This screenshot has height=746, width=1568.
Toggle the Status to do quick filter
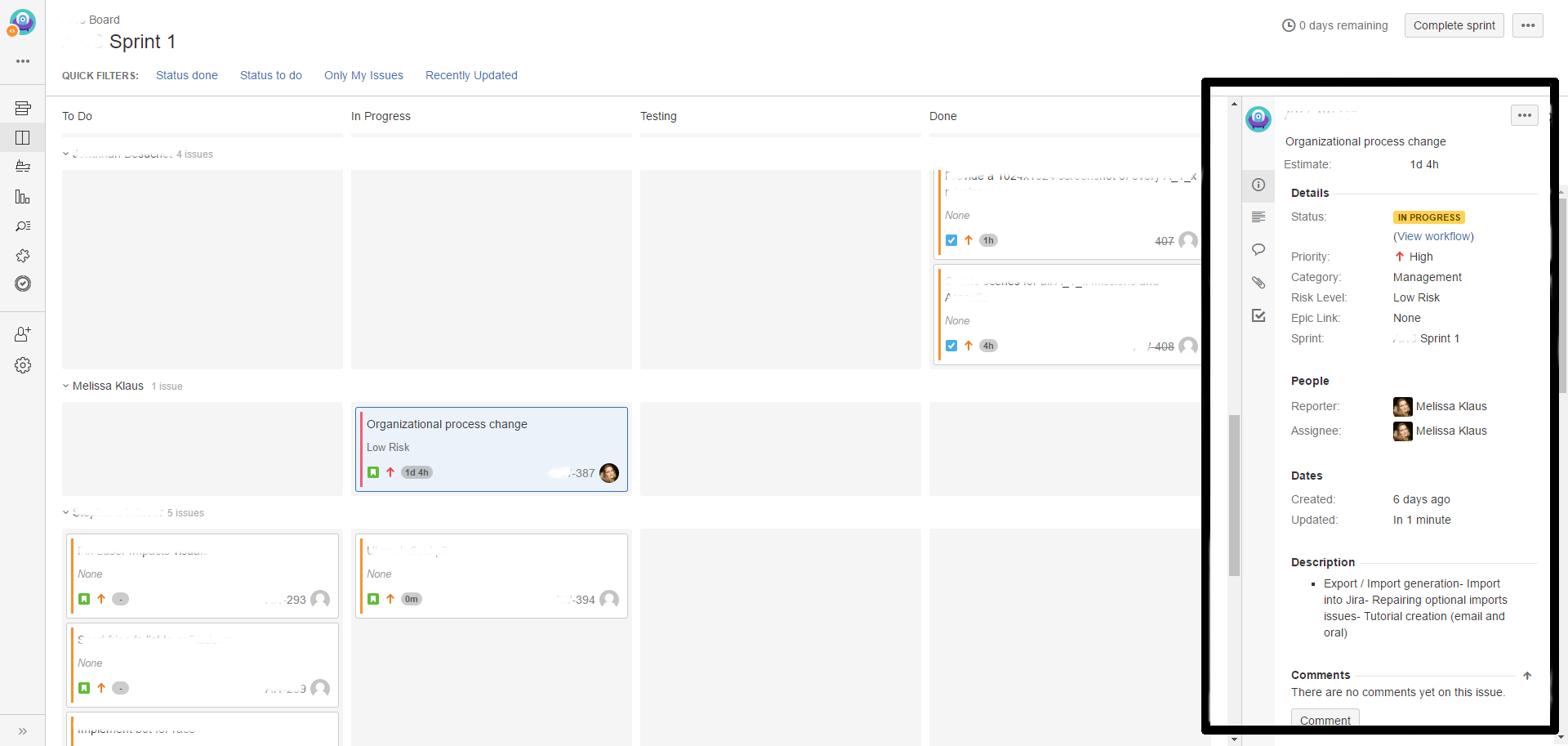tap(271, 75)
